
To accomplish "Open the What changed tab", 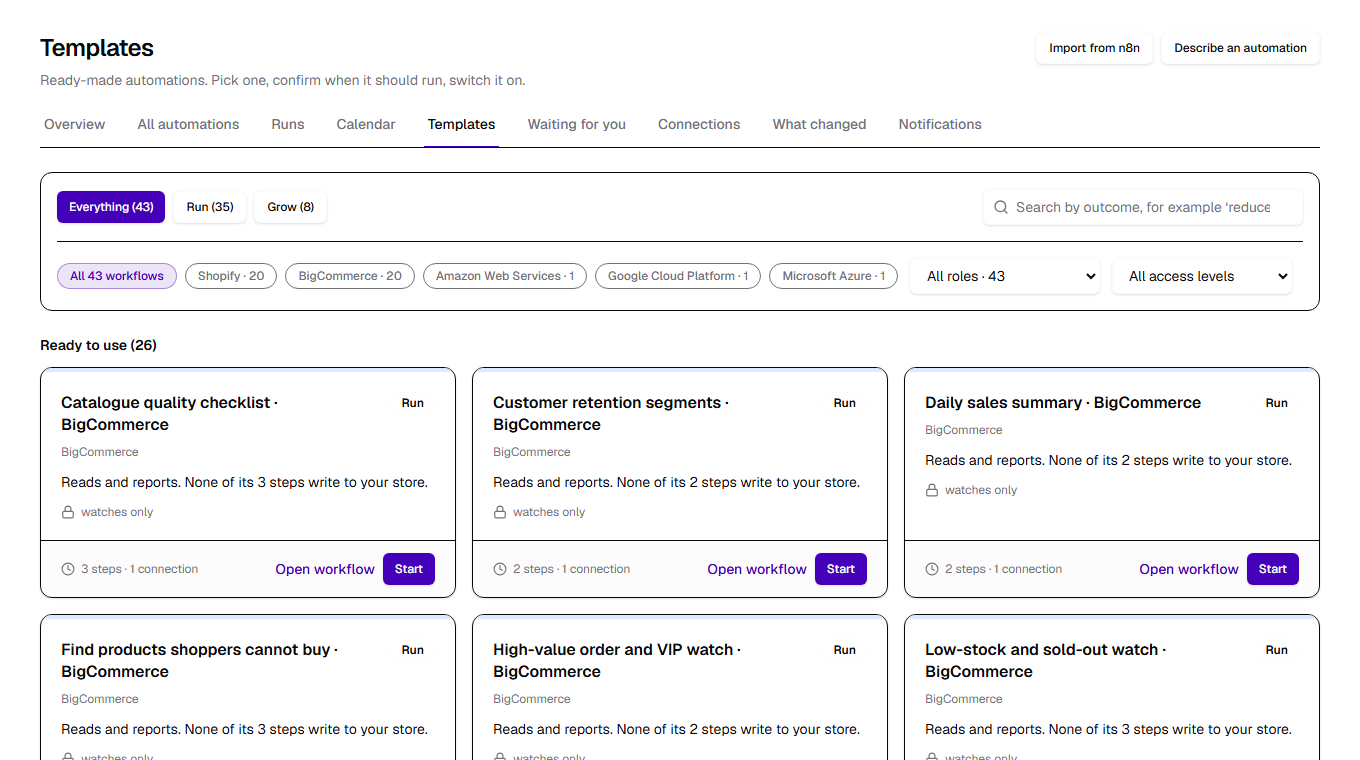I will tap(820, 124).
